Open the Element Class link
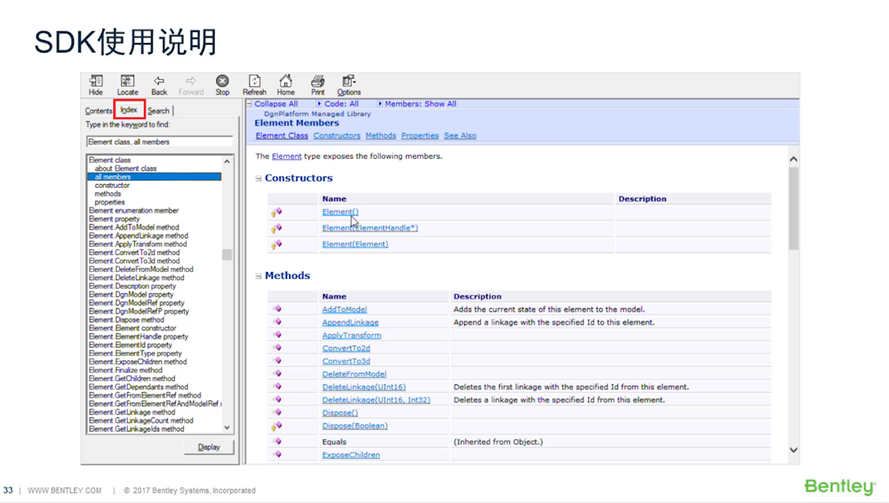 point(282,136)
